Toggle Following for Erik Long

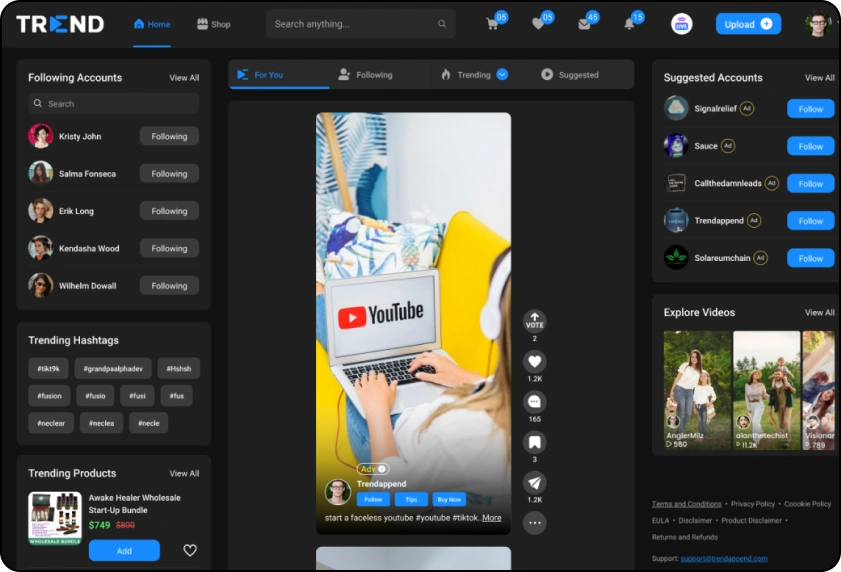point(169,211)
